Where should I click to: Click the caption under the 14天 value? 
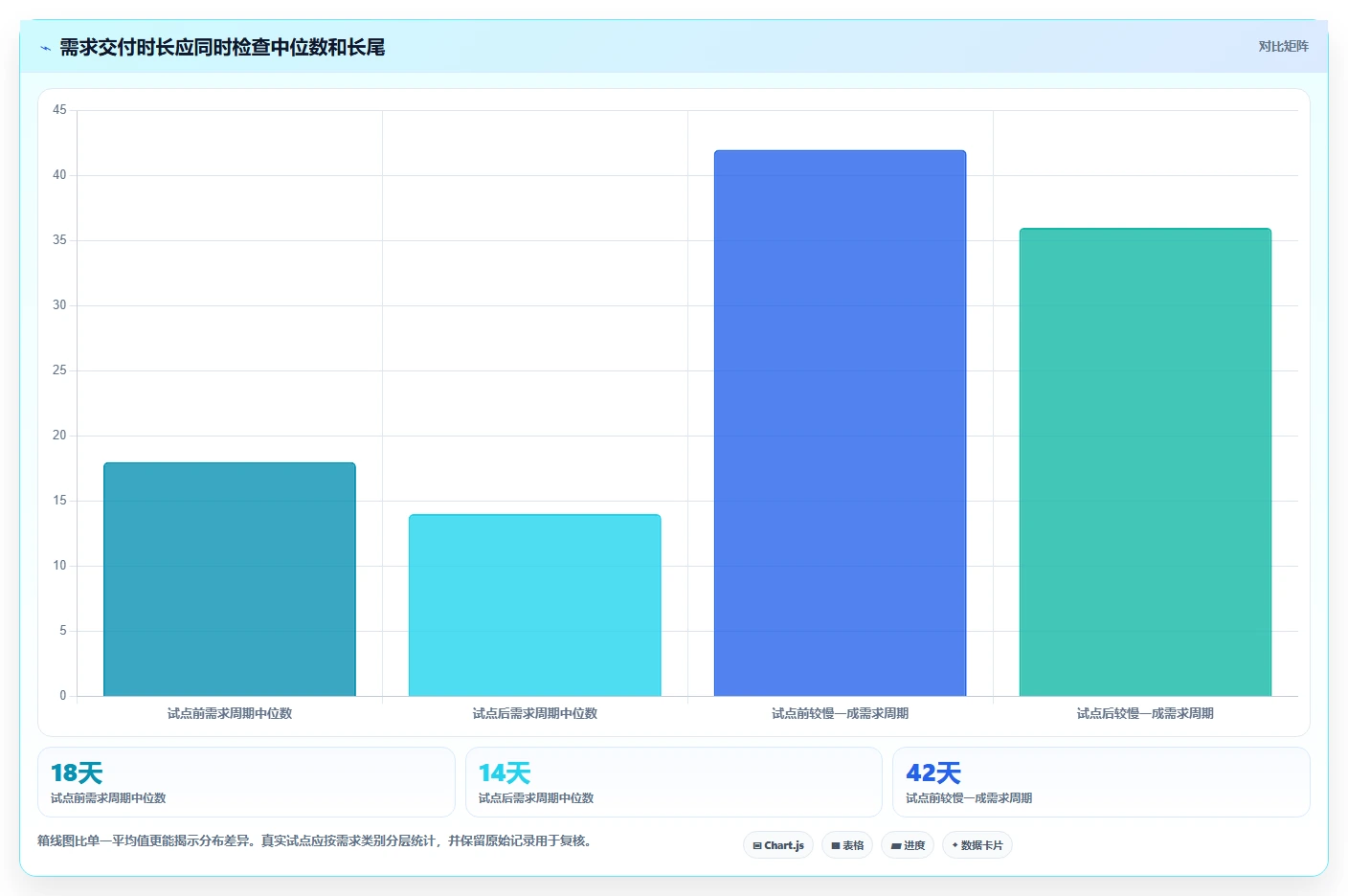click(x=536, y=798)
